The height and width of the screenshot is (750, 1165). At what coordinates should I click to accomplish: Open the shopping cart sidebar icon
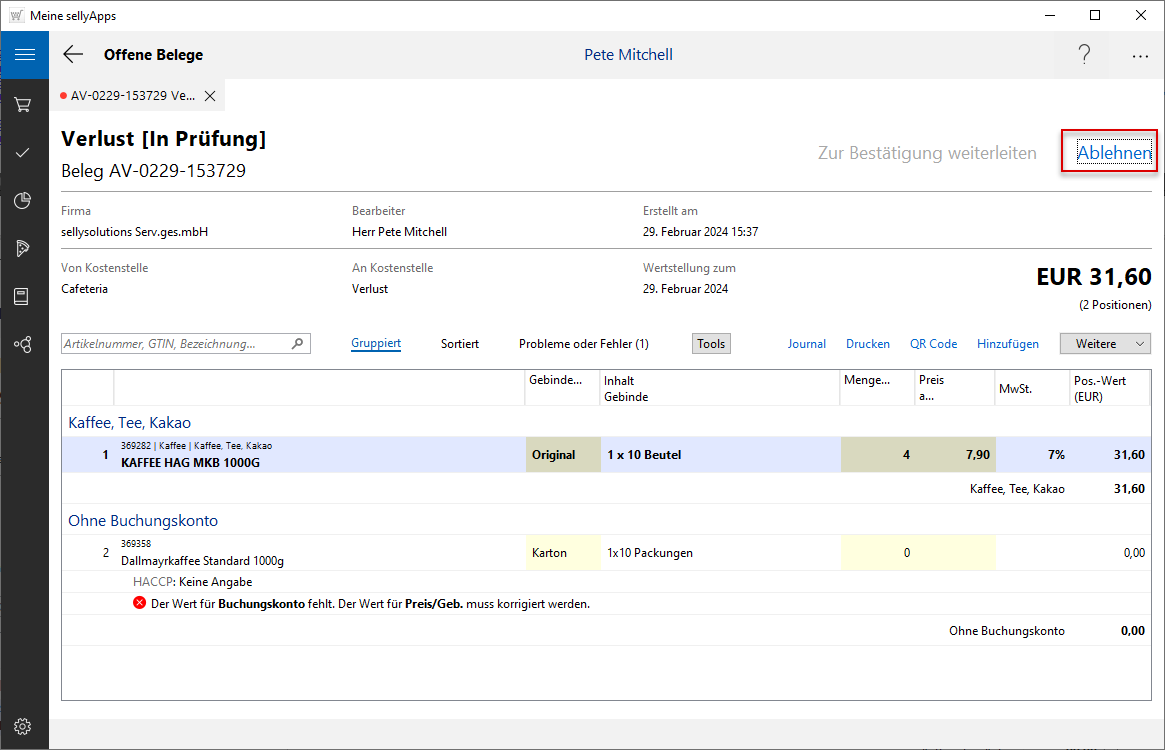[x=23, y=104]
